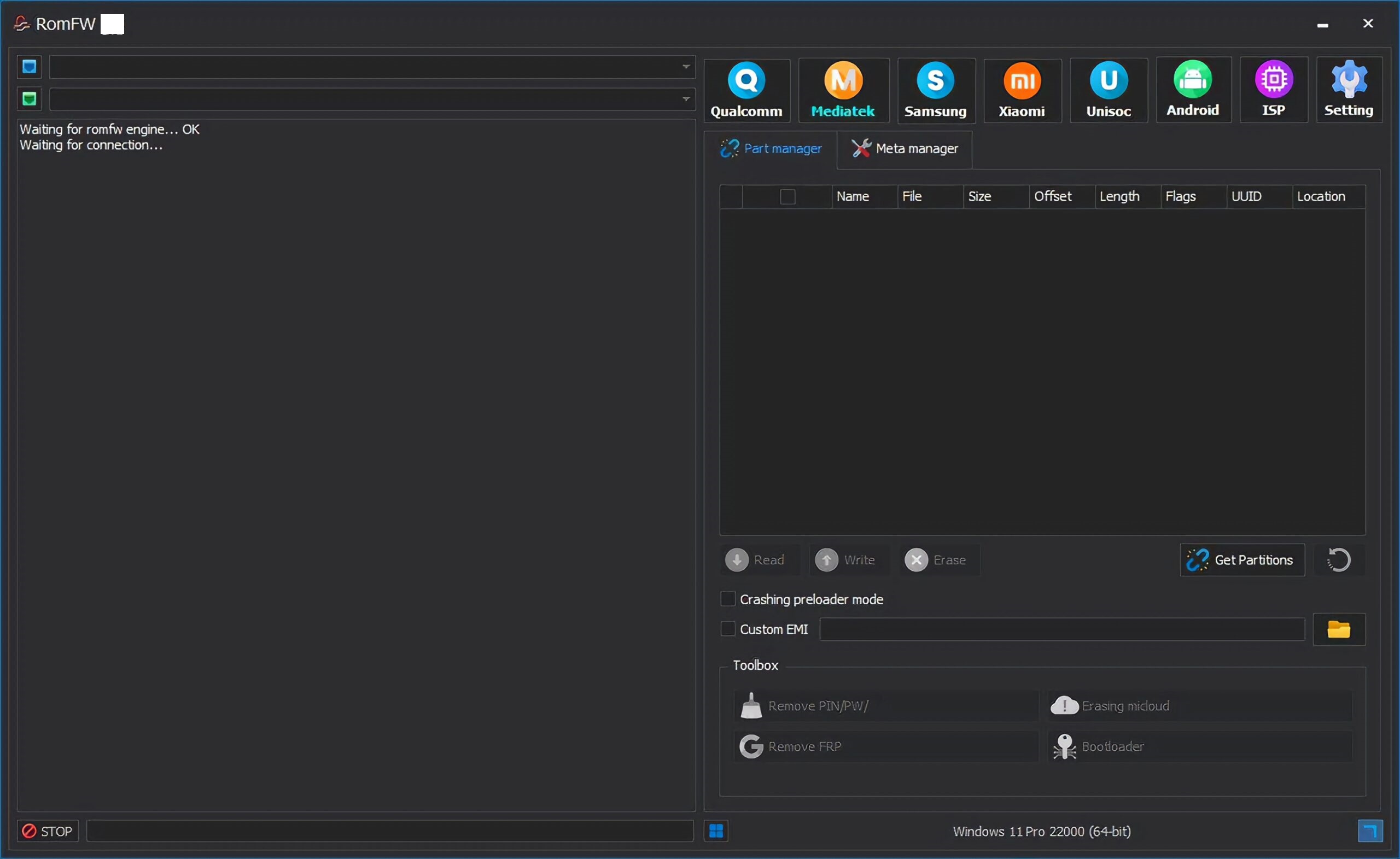Image resolution: width=1400 pixels, height=859 pixels.
Task: Click the Get Partitions button
Action: (1242, 559)
